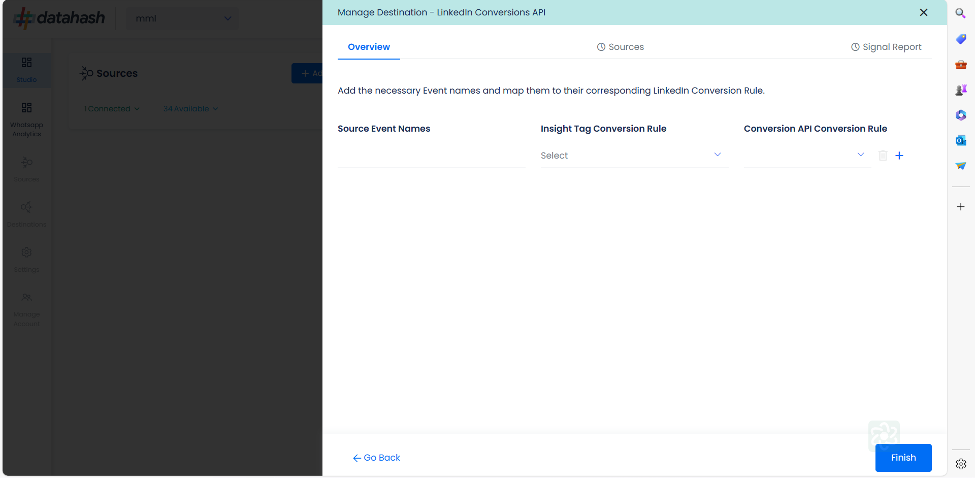Open the Insight Tag Conversion Rule dropdown
Viewport: 977px width, 479px height.
pos(634,155)
